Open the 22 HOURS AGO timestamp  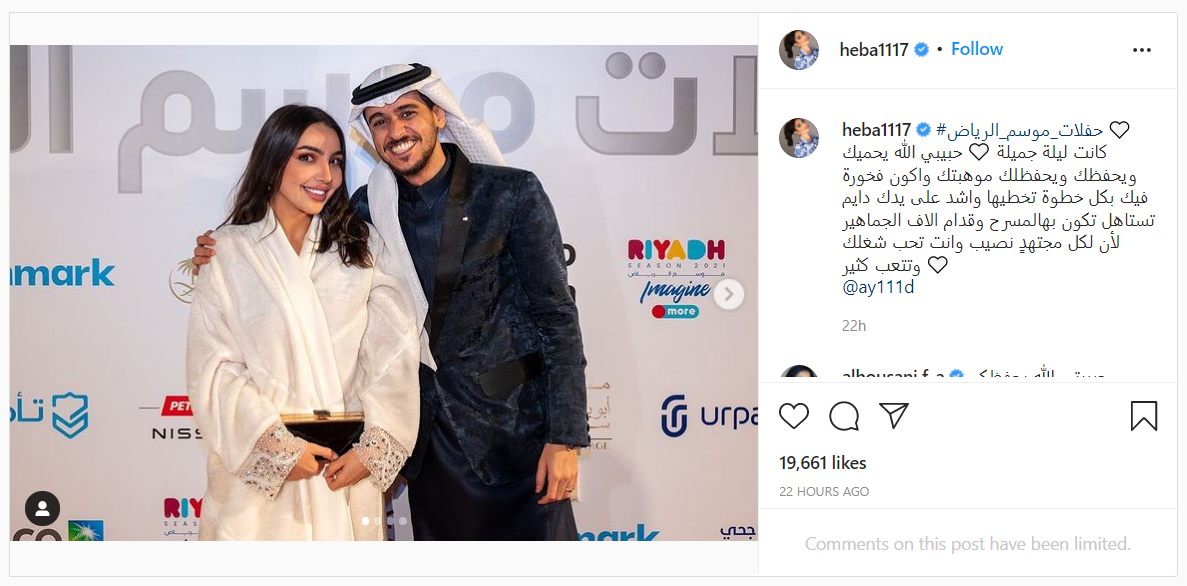tap(824, 491)
